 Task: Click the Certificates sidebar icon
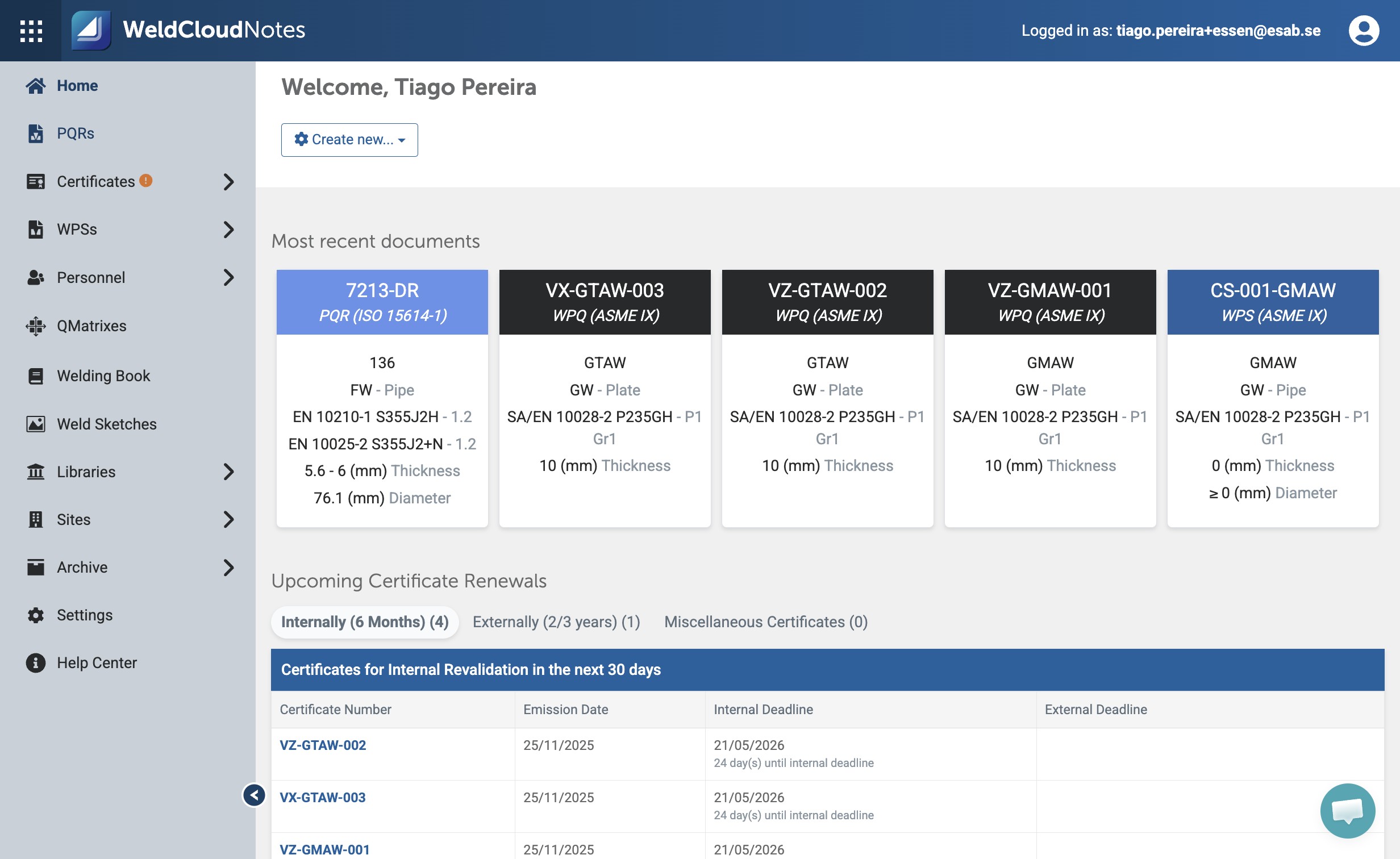[36, 182]
